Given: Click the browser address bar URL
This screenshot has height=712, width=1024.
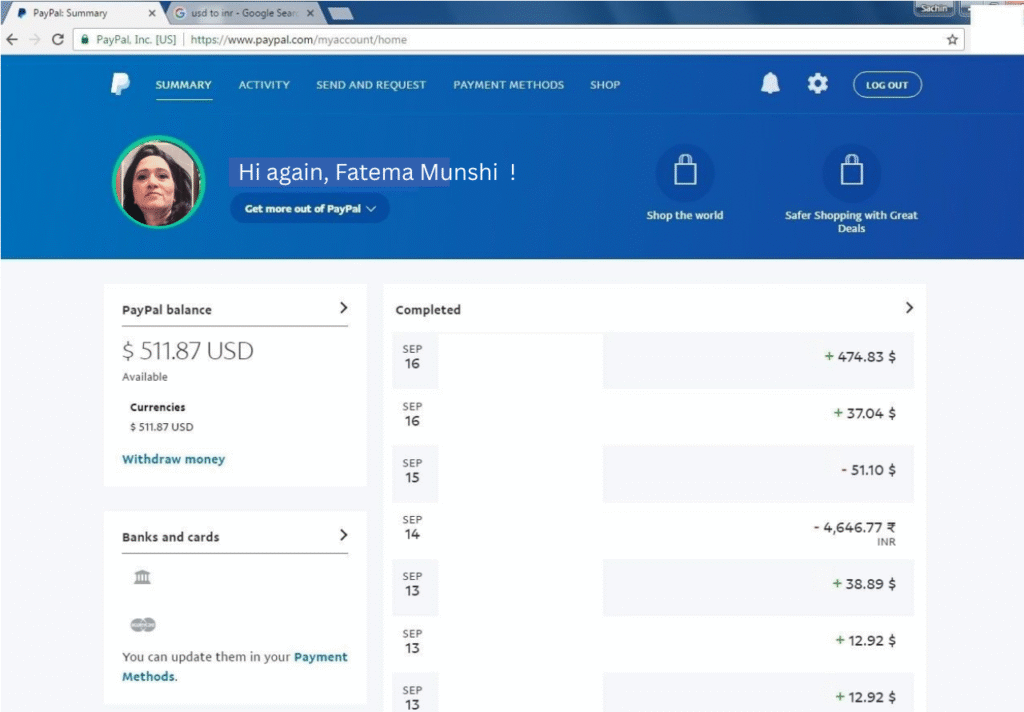Looking at the screenshot, I should click(298, 40).
